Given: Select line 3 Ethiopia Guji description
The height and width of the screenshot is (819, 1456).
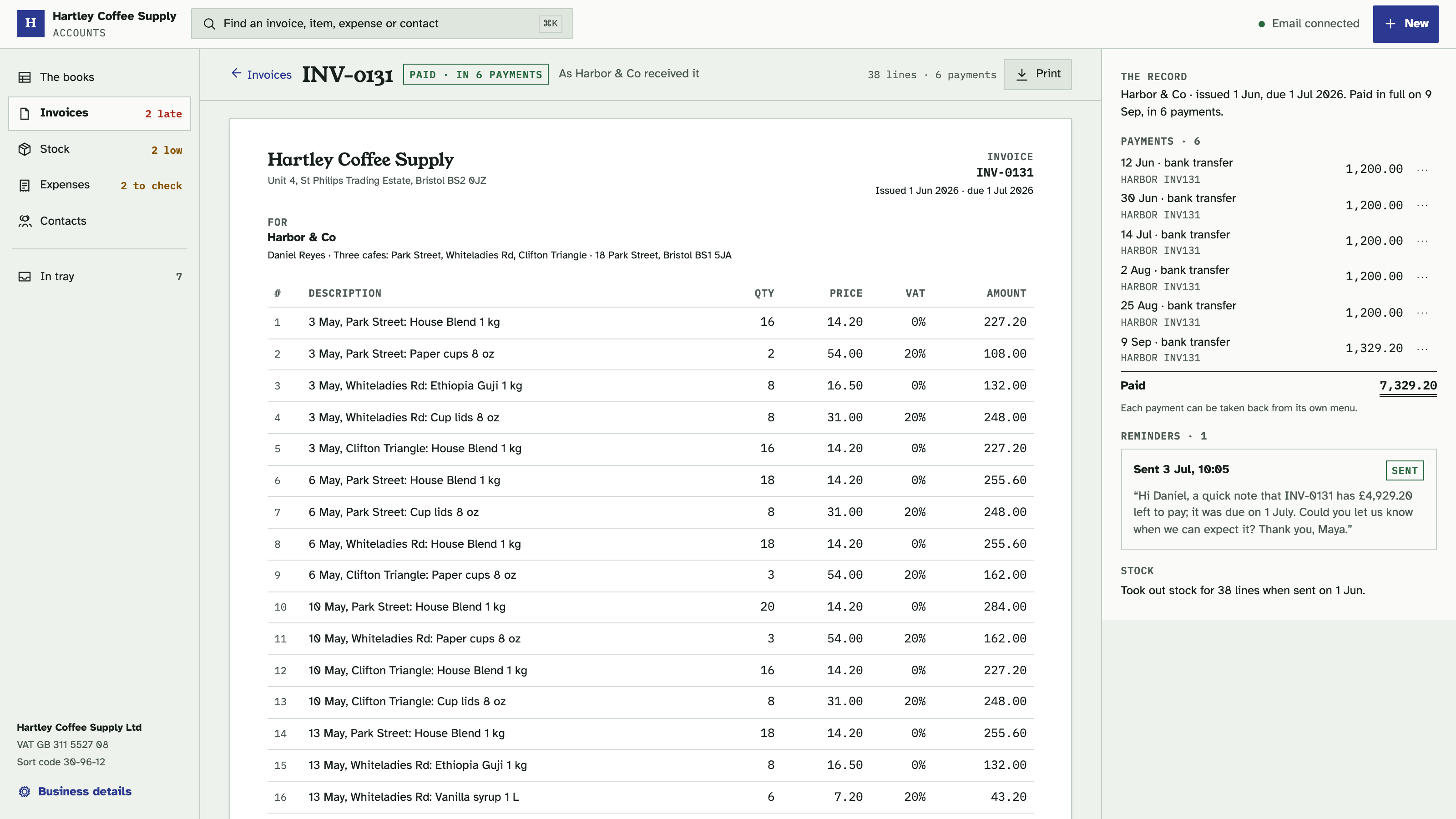Looking at the screenshot, I should pos(415,385).
